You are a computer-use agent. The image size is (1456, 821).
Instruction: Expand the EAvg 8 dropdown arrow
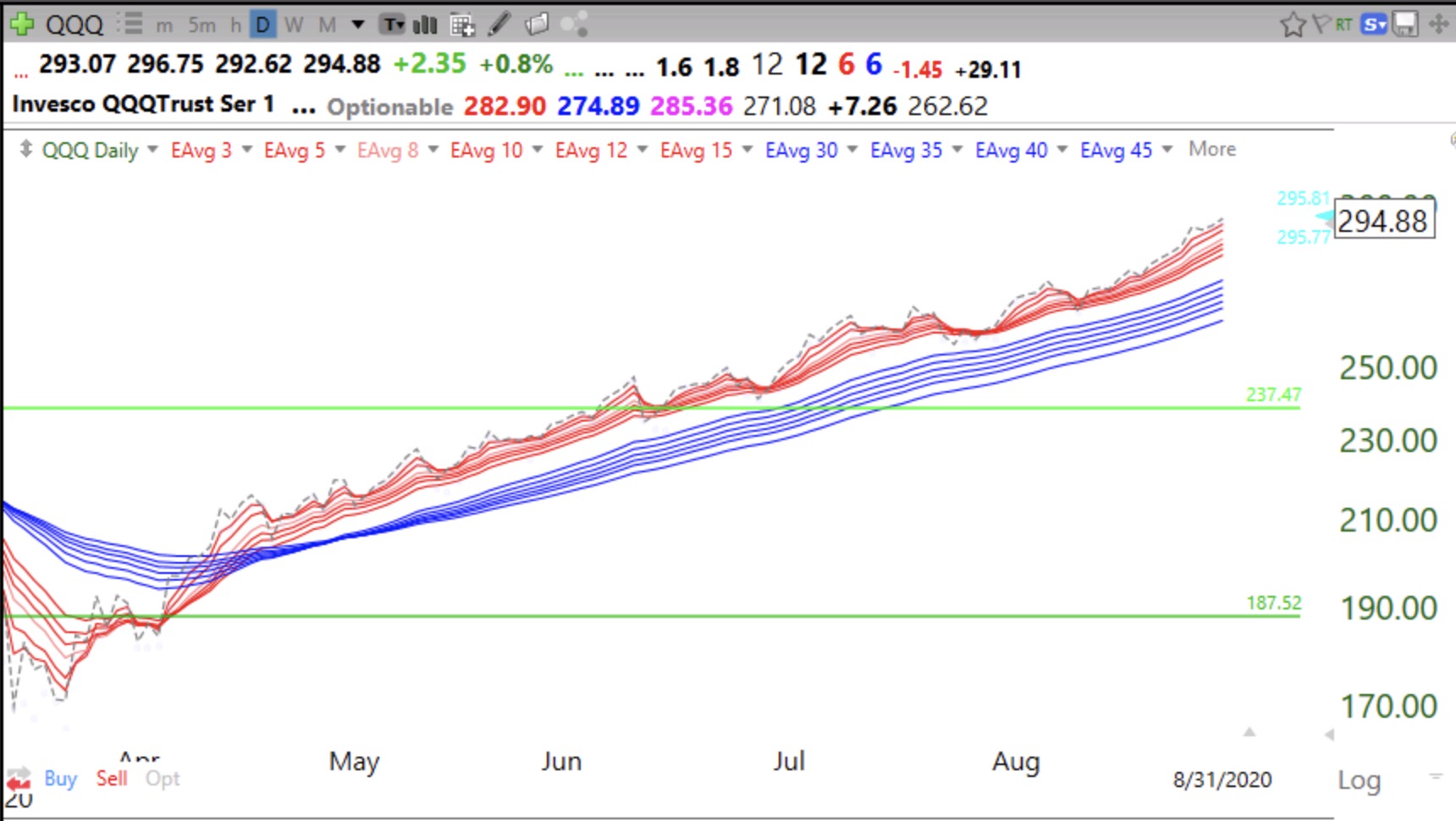click(433, 150)
